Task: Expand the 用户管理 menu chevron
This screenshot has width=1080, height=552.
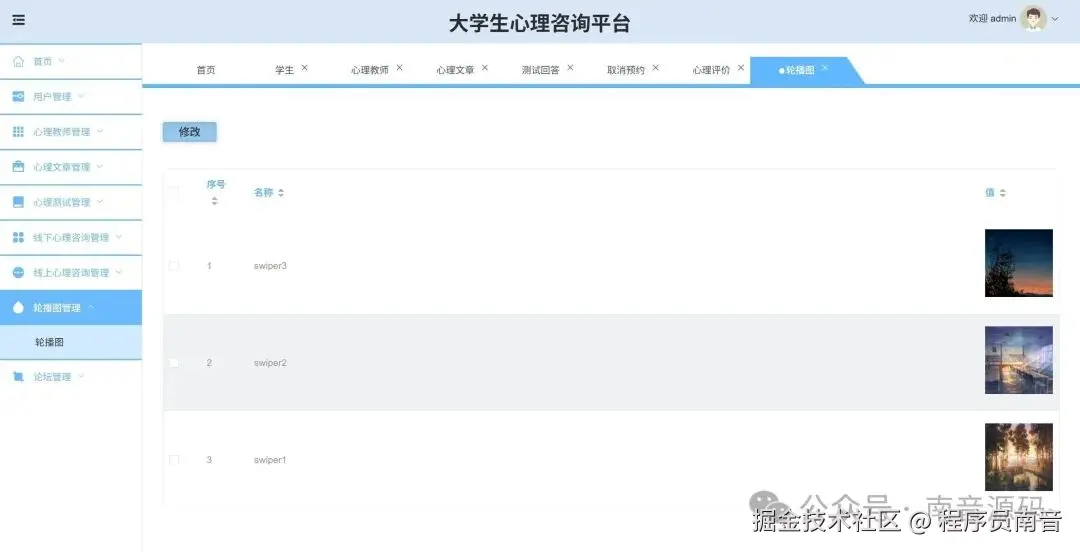Action: (x=81, y=96)
